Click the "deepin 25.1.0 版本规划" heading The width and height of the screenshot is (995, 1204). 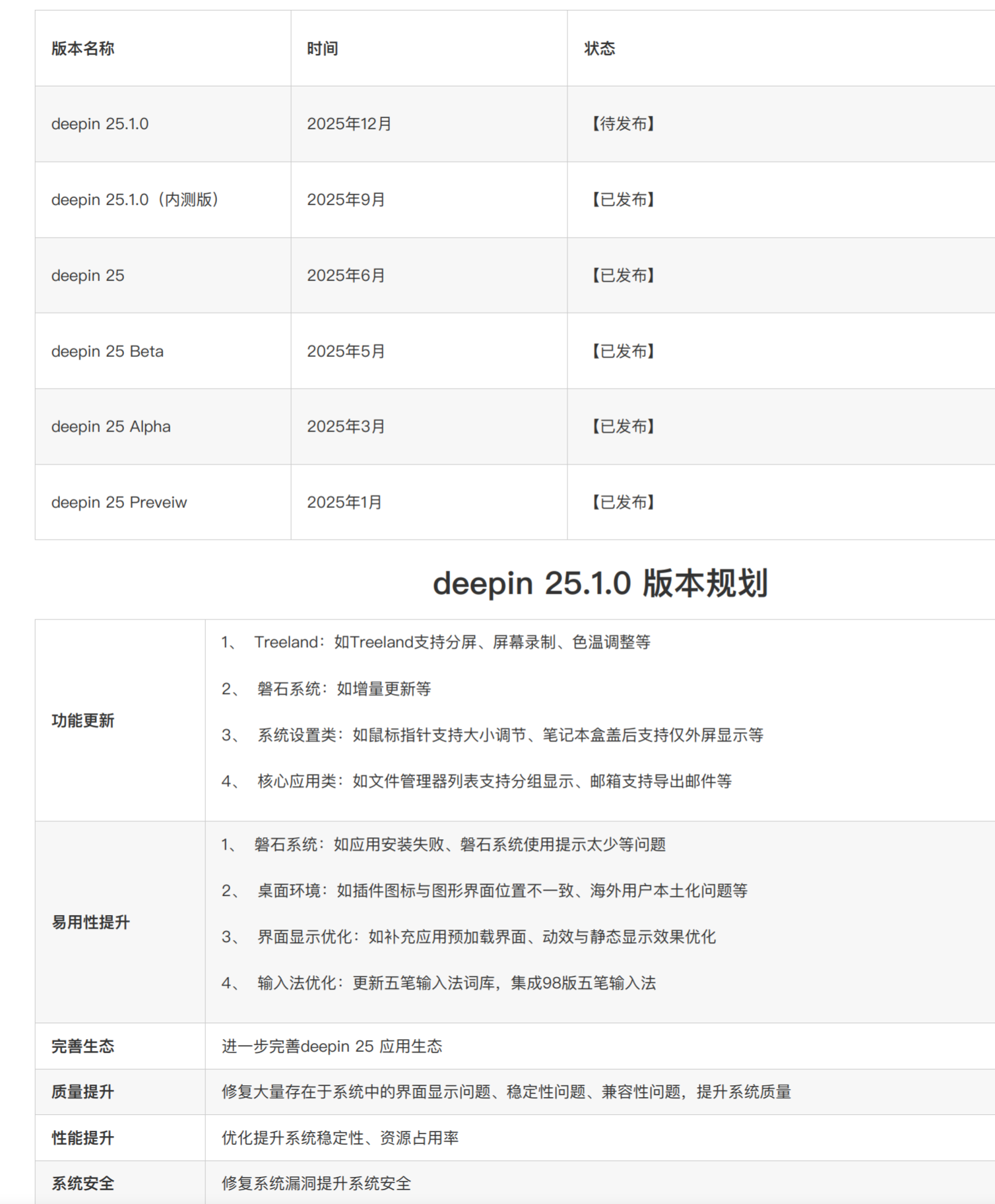pos(600,583)
